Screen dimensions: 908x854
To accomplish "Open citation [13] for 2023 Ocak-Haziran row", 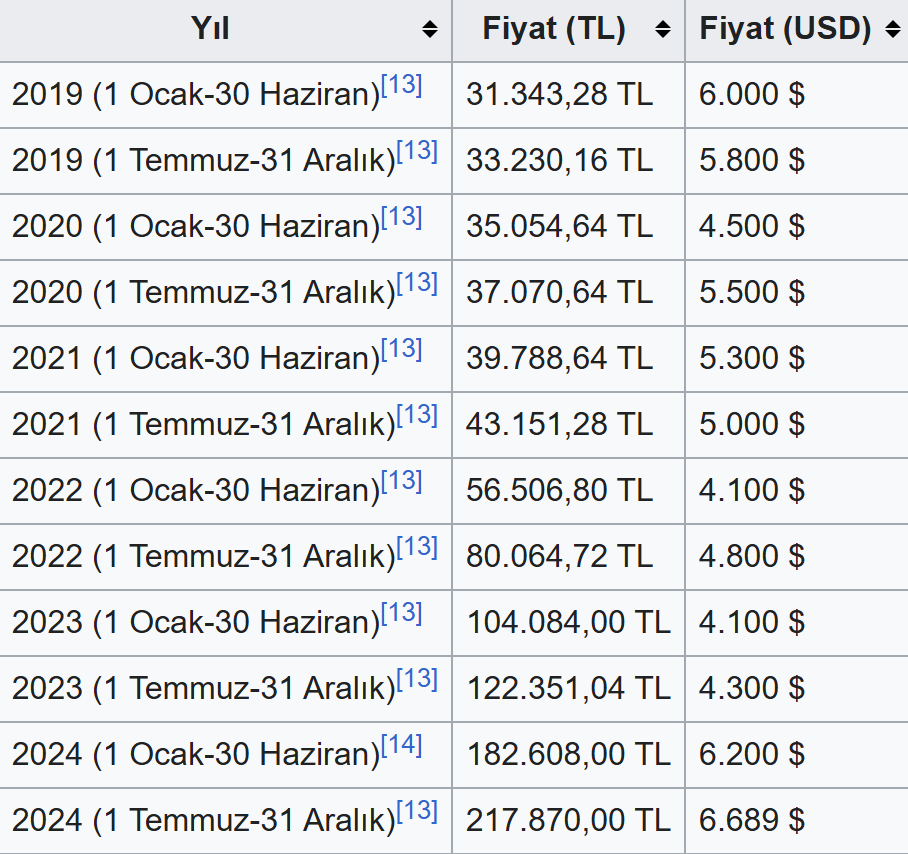I will [x=402, y=614].
